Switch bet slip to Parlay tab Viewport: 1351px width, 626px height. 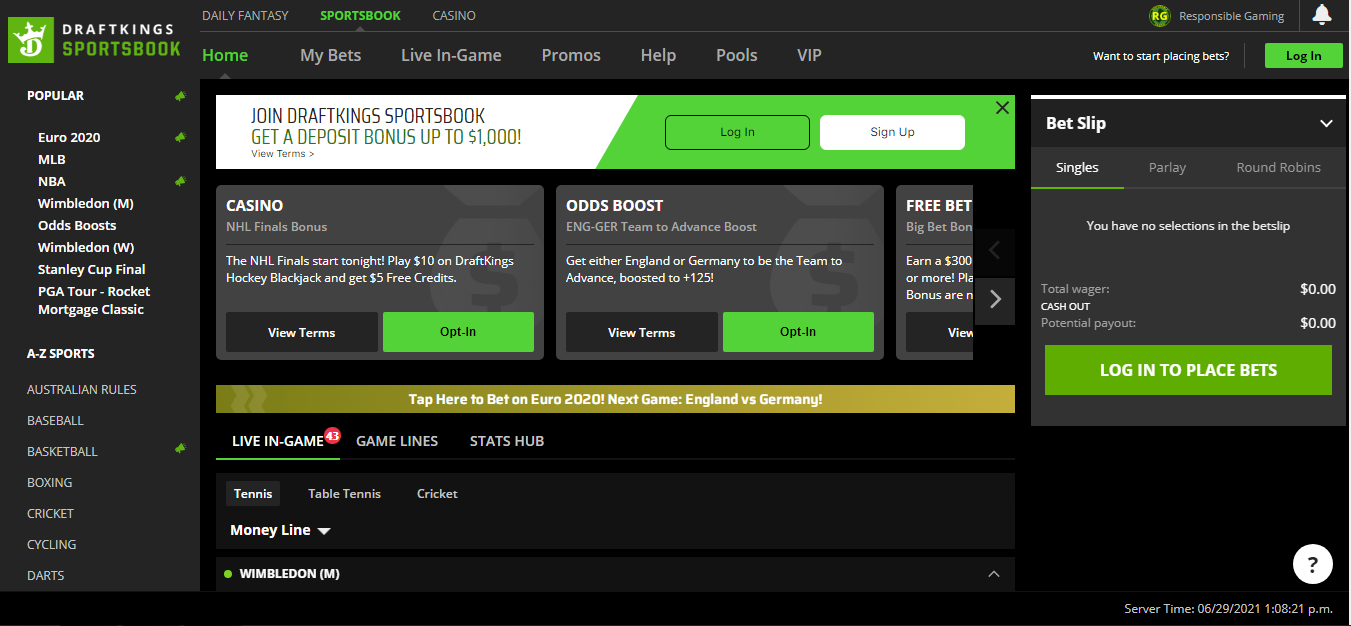tap(1167, 168)
